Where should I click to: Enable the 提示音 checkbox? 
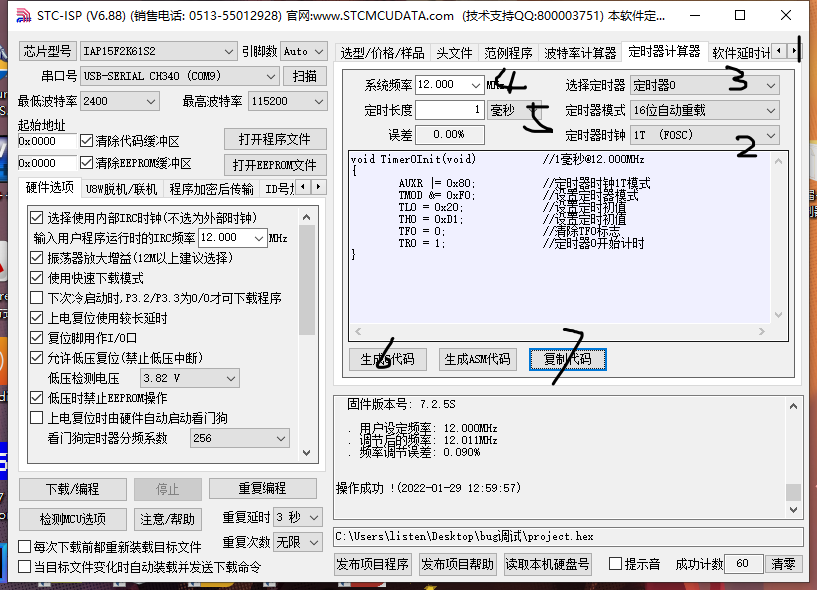click(x=616, y=564)
